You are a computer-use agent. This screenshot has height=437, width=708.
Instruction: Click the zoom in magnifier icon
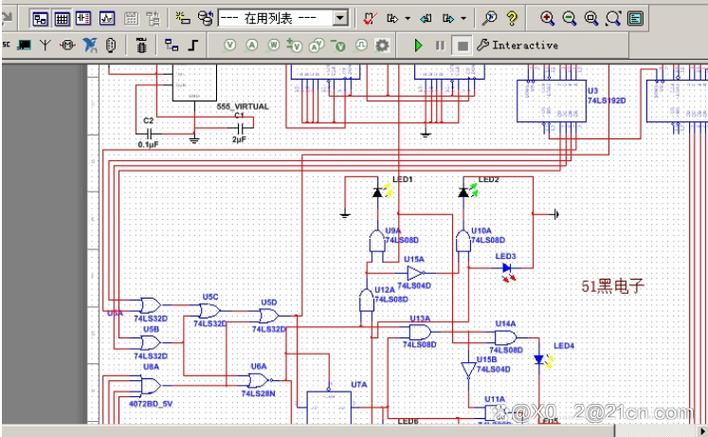tap(547, 18)
